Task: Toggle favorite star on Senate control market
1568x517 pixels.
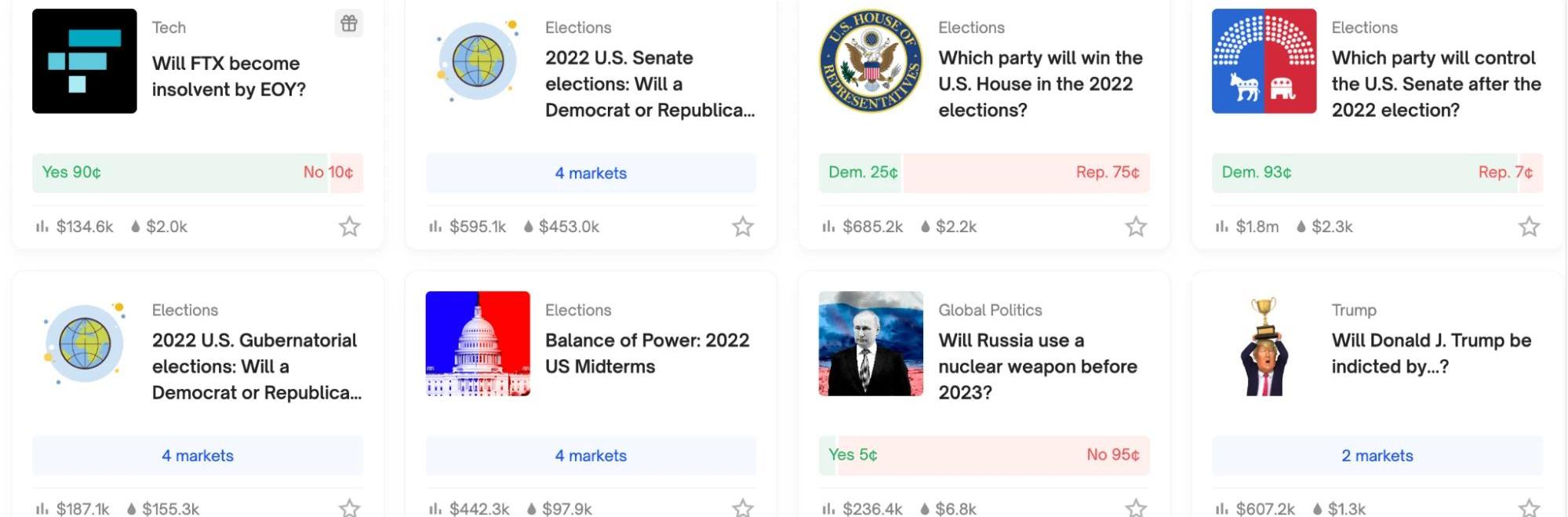Action: click(1529, 227)
